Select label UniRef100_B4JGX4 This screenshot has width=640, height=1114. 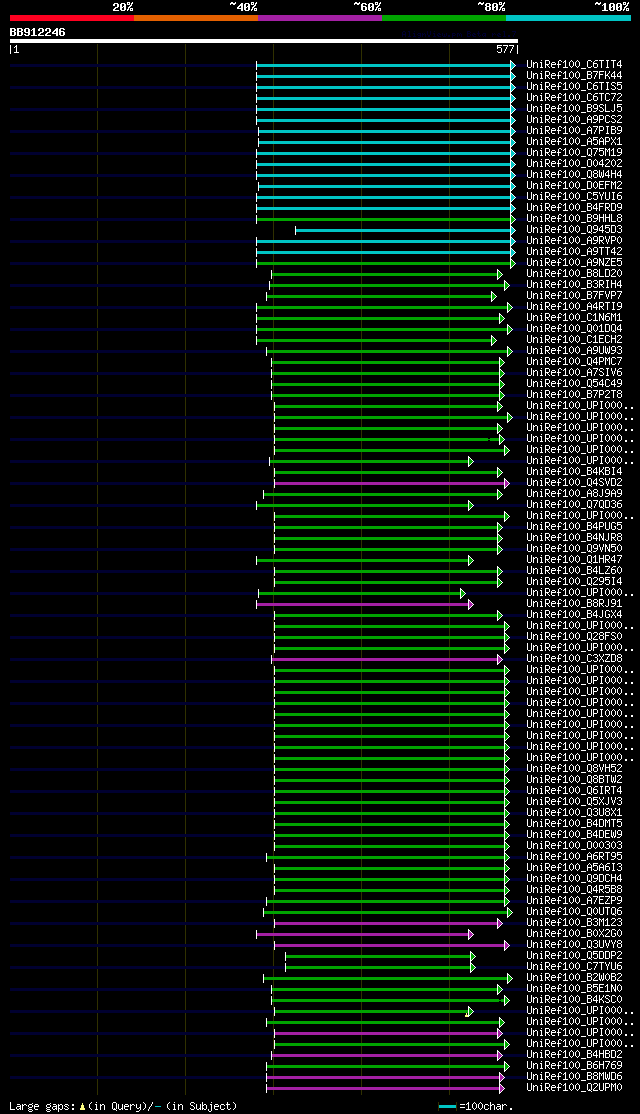[x=574, y=615]
